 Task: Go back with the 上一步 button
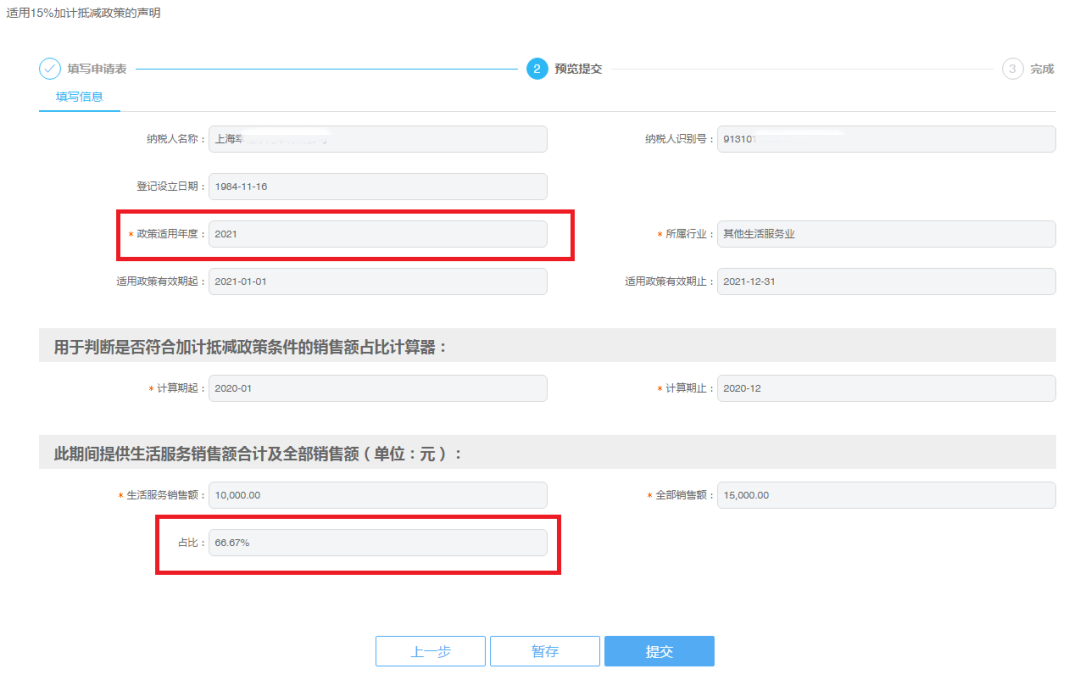coord(430,651)
